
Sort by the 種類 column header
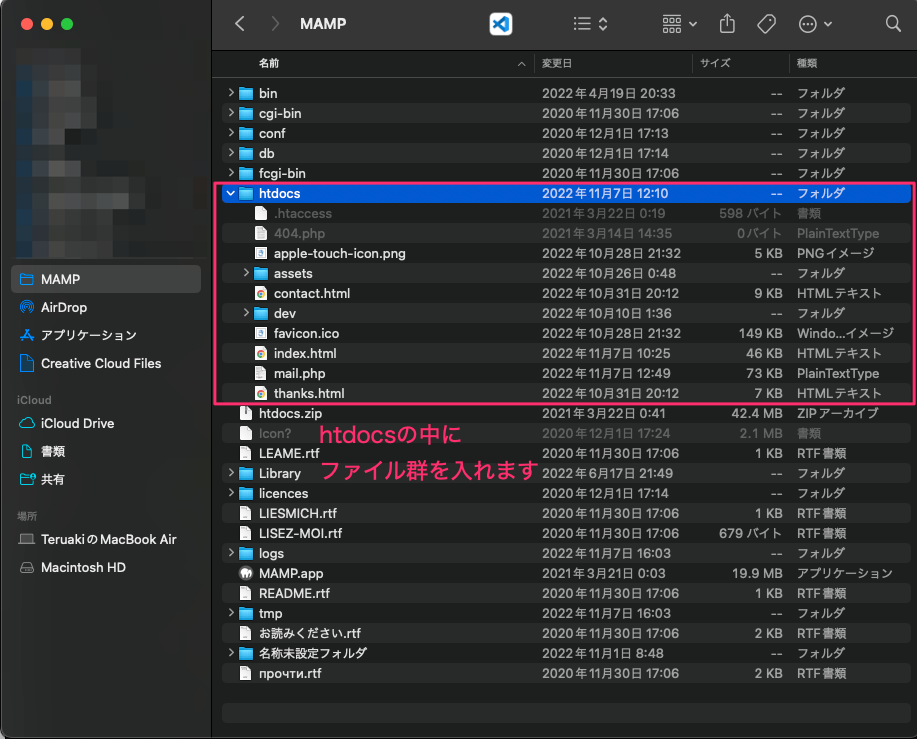(x=806, y=63)
